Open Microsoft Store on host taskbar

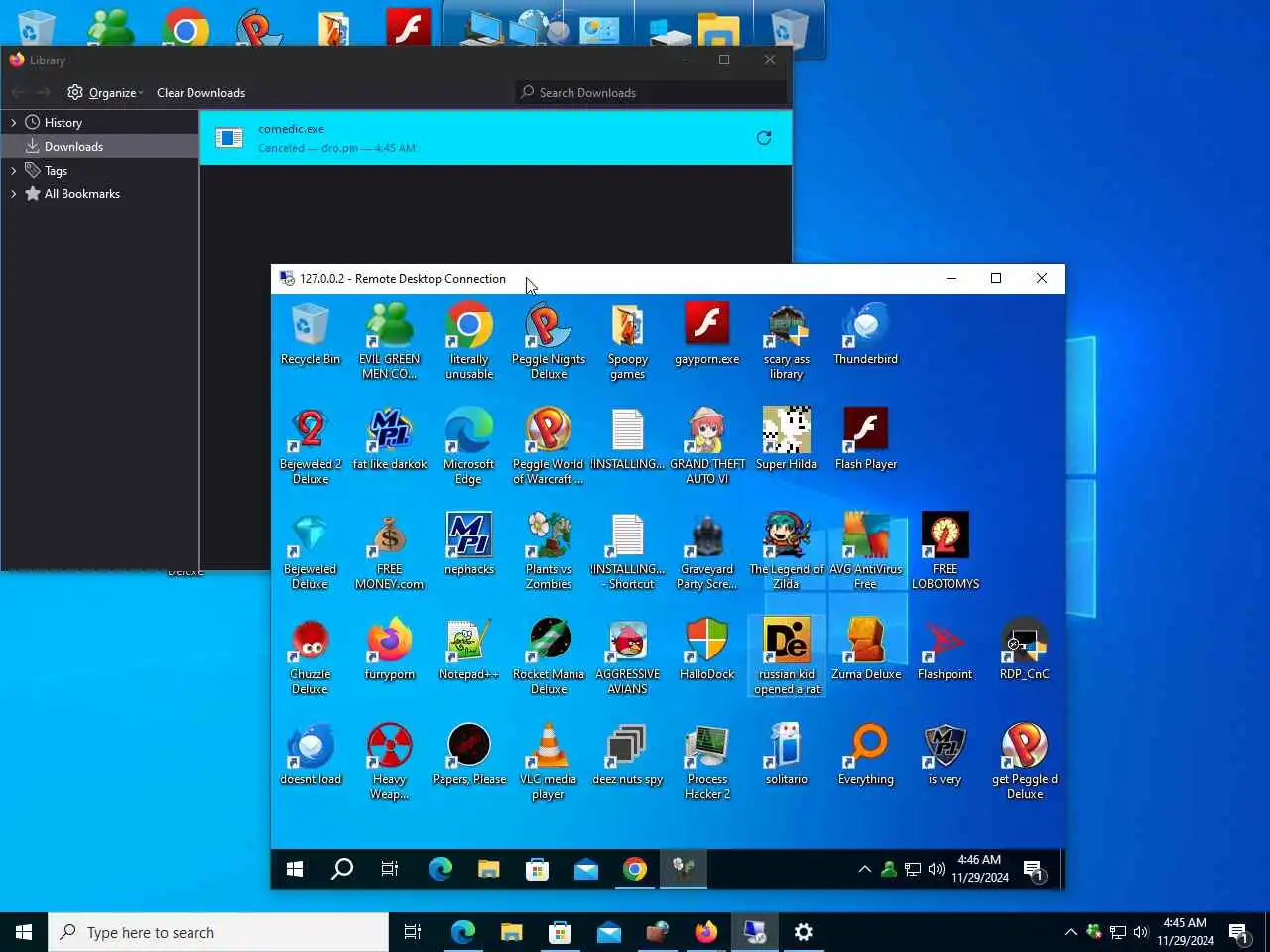[x=560, y=932]
